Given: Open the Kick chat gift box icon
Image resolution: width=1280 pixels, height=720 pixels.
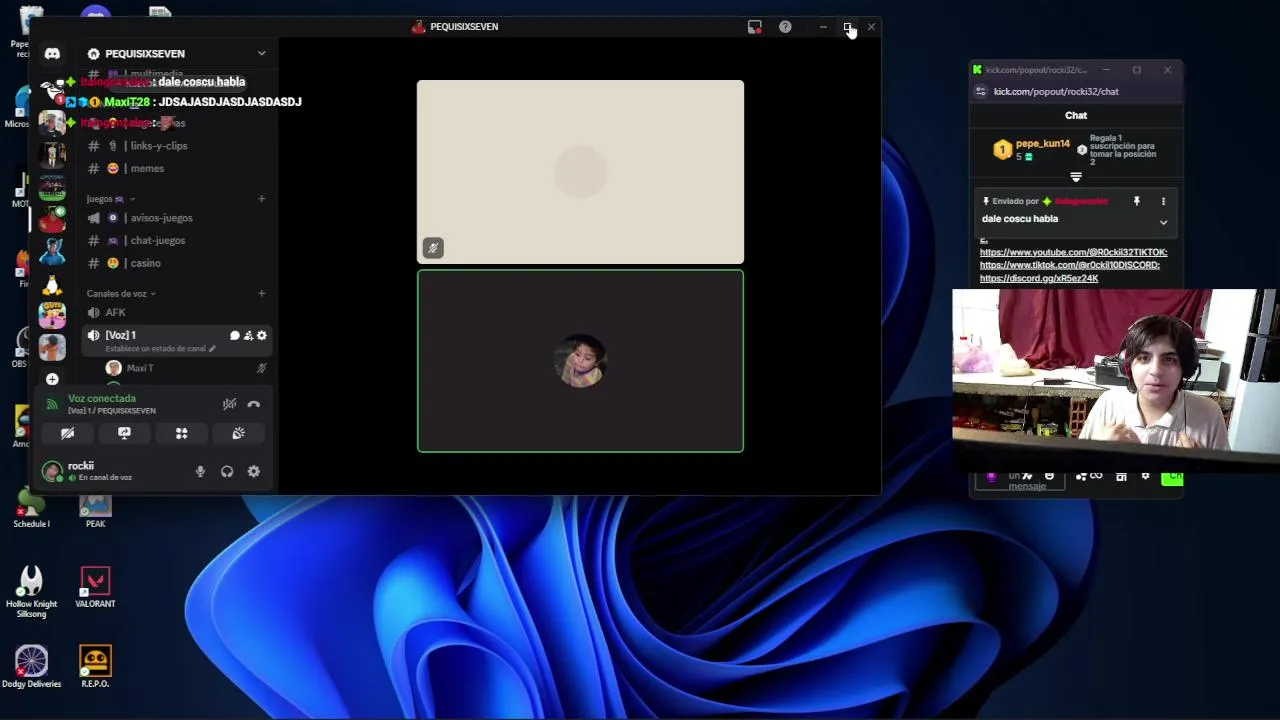Looking at the screenshot, I should (1121, 476).
